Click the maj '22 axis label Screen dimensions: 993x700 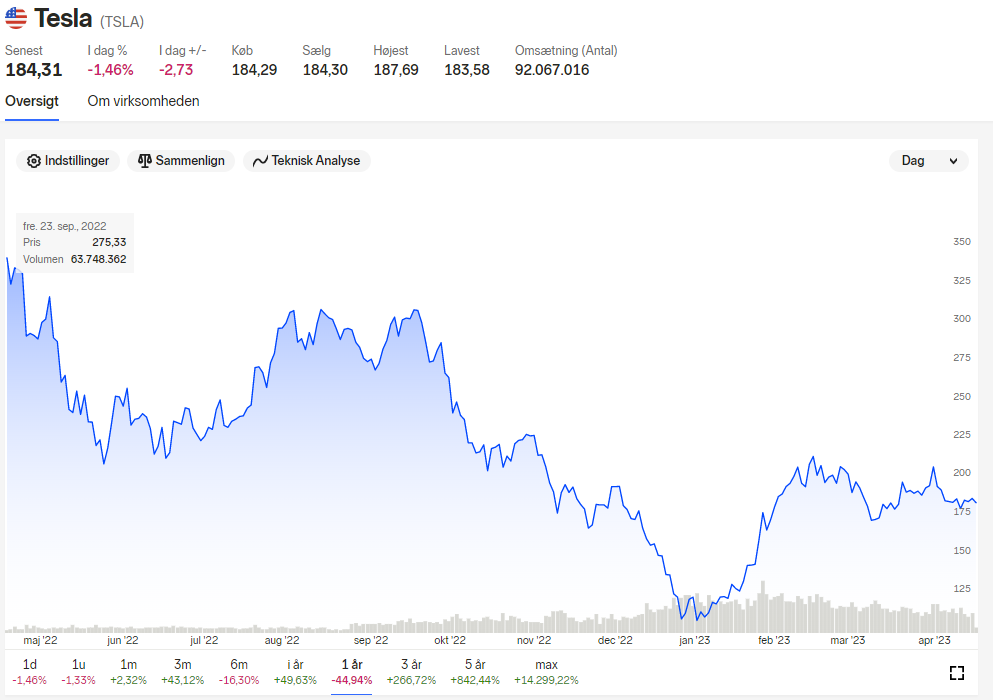[x=40, y=640]
